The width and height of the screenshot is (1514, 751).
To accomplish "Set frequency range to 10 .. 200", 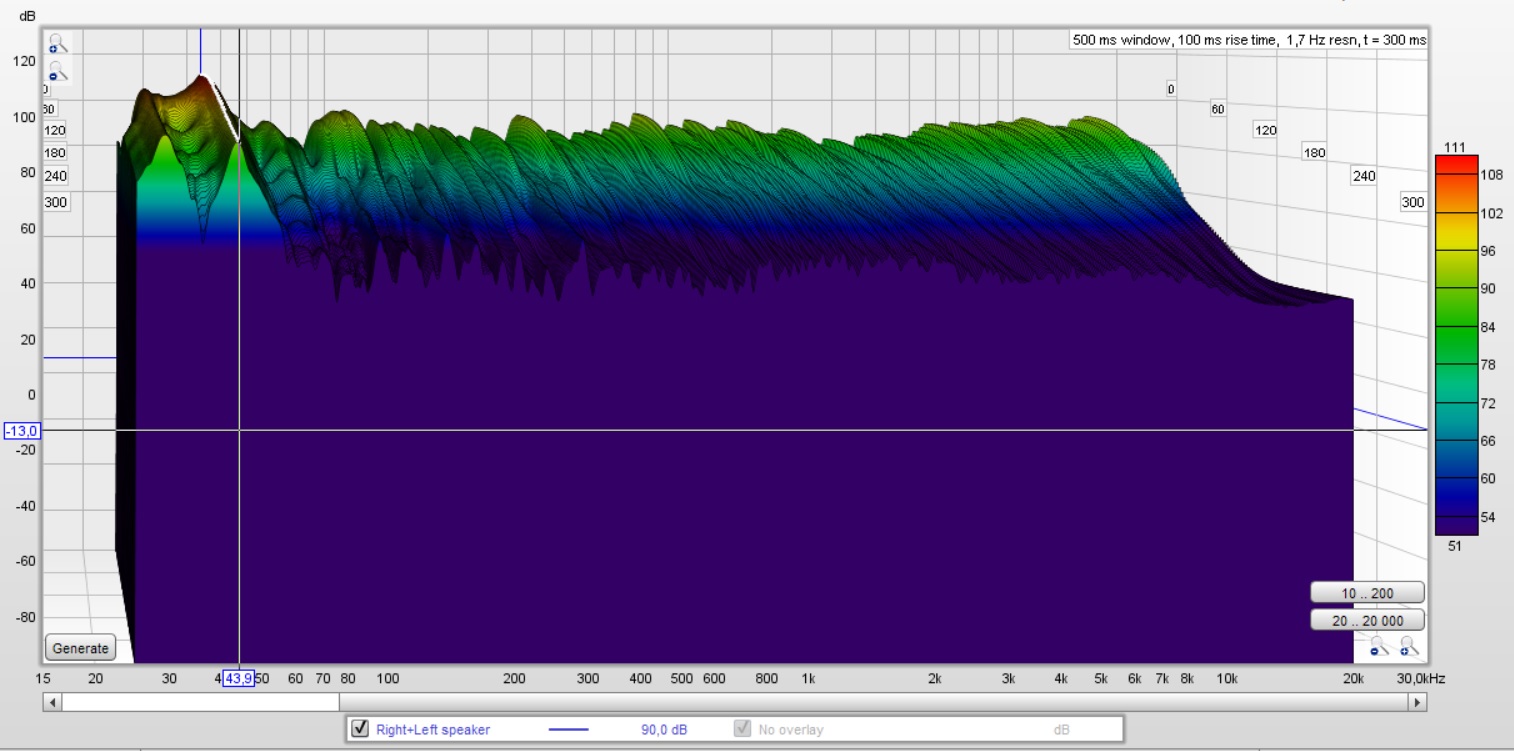I will click(x=1367, y=593).
